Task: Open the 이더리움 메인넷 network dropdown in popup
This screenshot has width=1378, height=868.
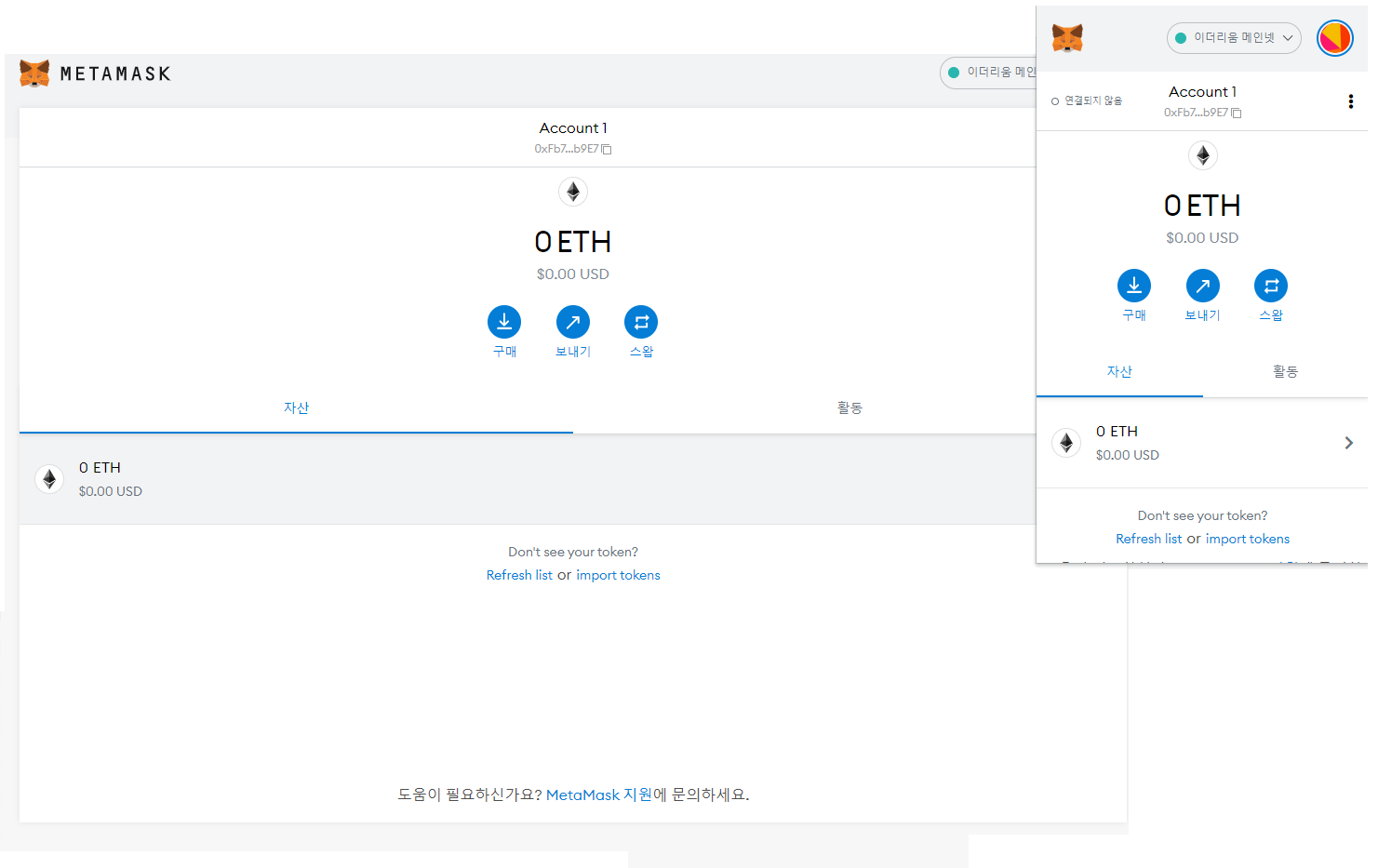Action: [1234, 38]
